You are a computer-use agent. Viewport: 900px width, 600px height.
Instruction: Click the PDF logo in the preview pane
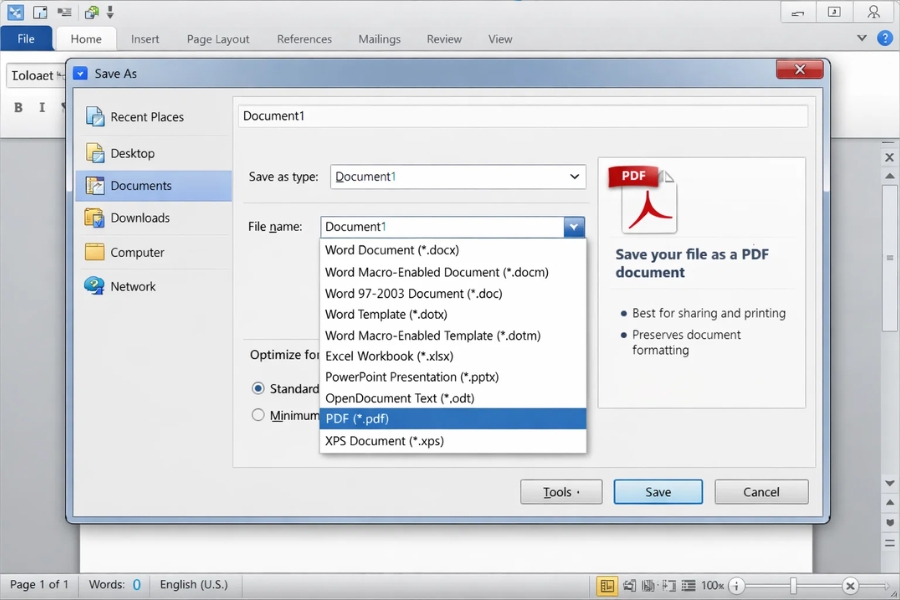point(644,199)
